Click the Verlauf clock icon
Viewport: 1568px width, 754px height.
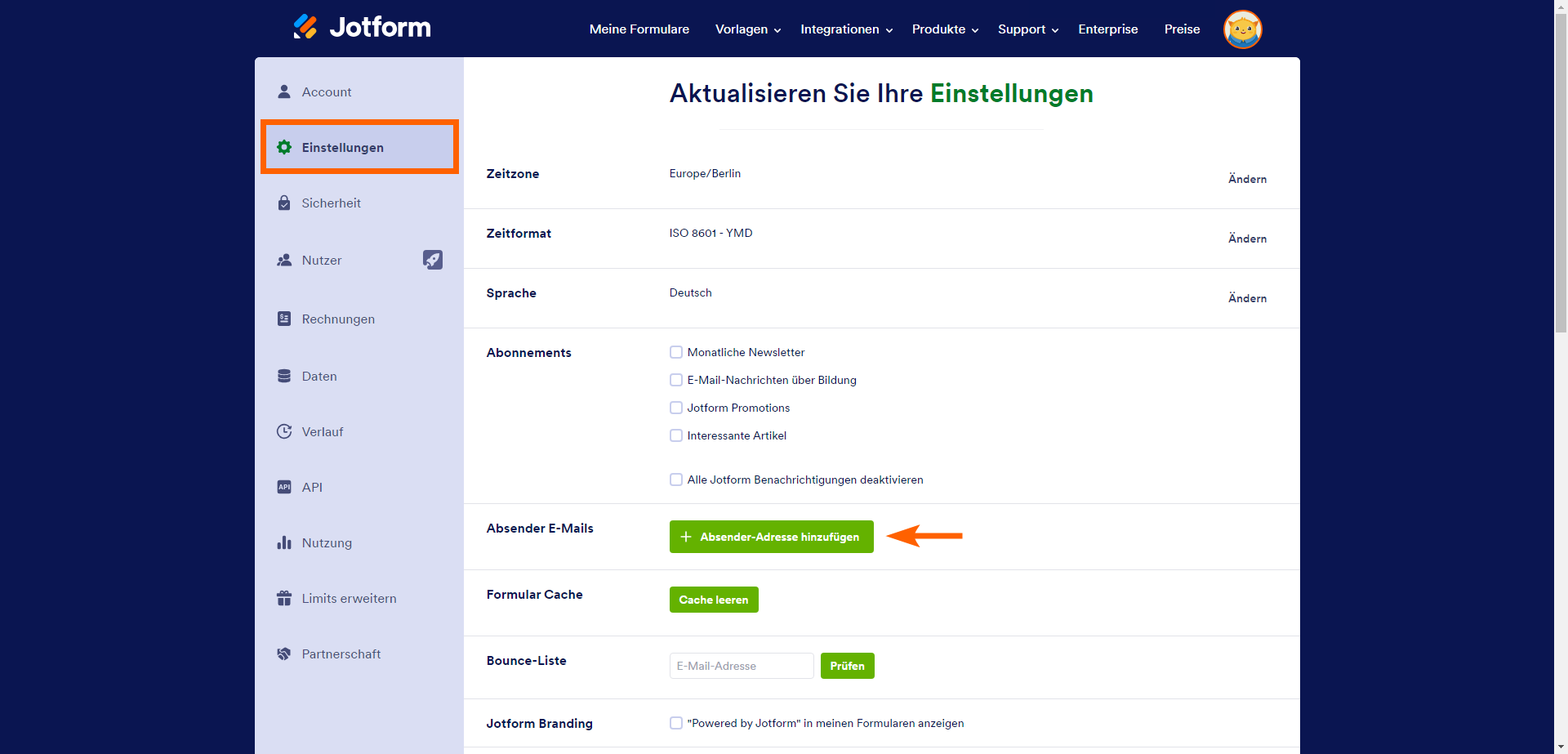coord(284,431)
